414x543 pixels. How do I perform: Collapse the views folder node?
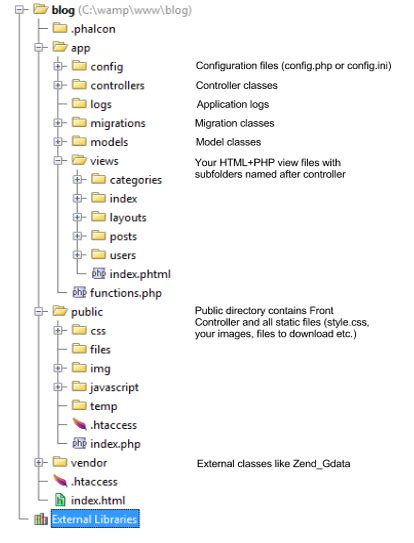[x=58, y=160]
